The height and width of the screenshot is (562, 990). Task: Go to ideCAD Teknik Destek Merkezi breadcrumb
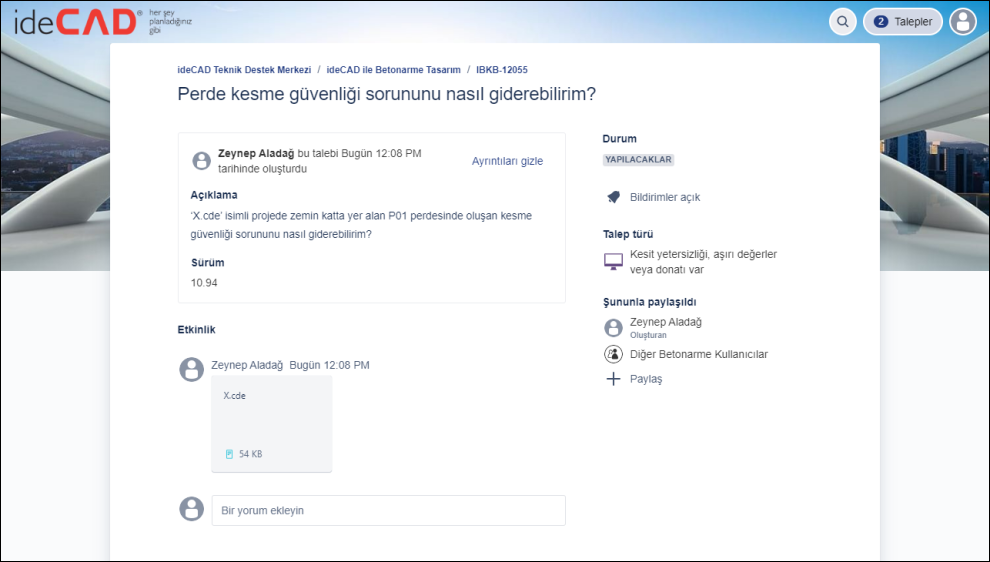(x=244, y=69)
